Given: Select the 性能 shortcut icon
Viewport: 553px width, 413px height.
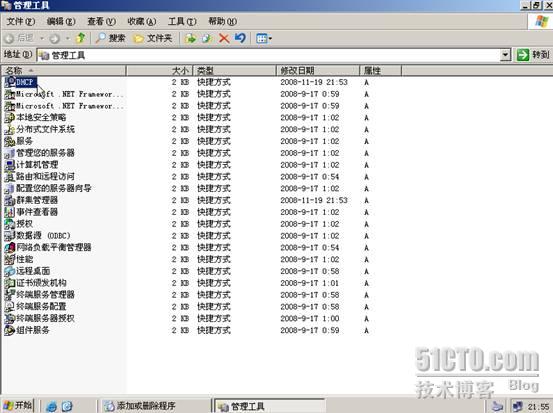Looking at the screenshot, I should 10,259.
